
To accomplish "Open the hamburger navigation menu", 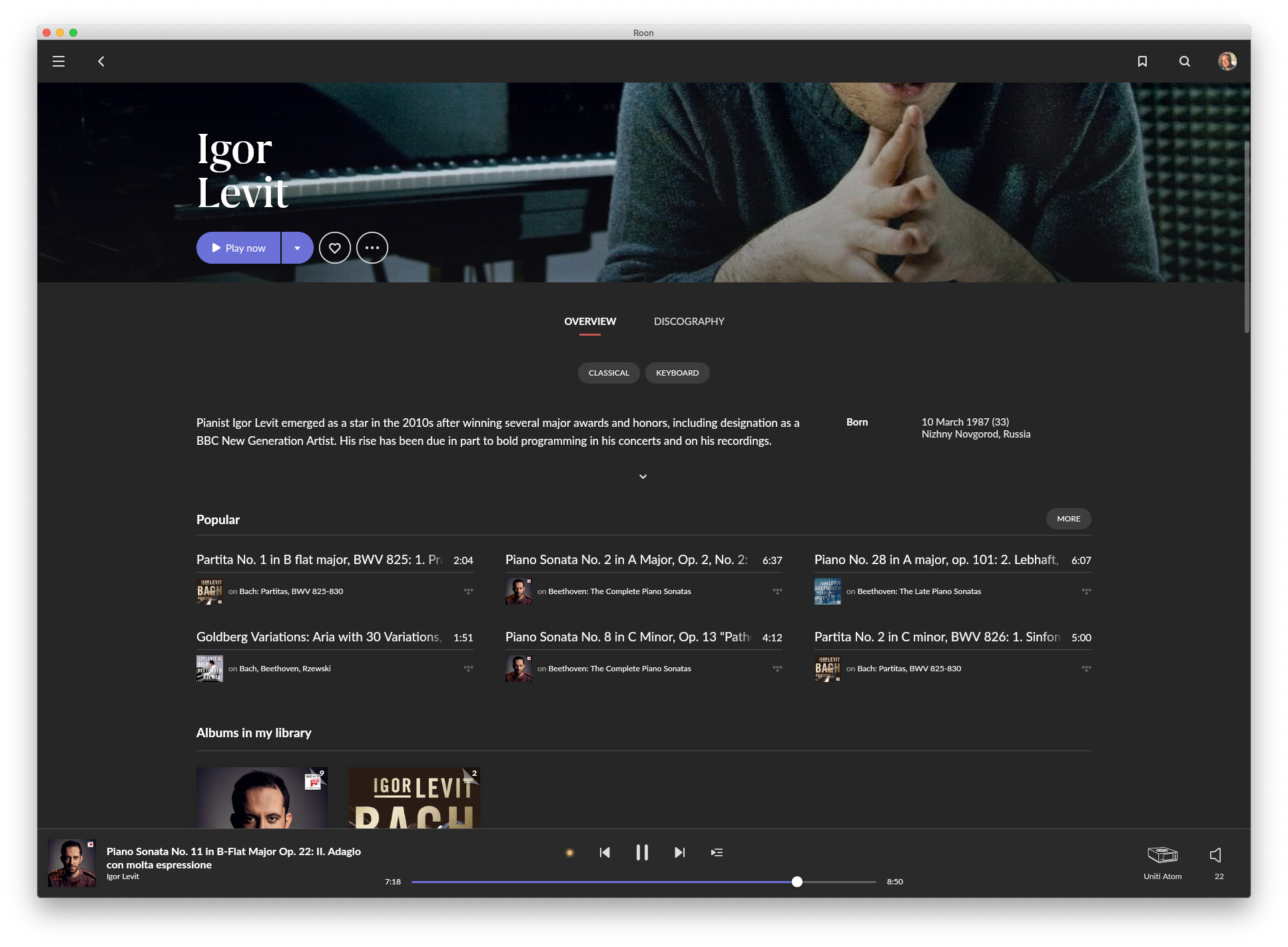I will point(59,61).
